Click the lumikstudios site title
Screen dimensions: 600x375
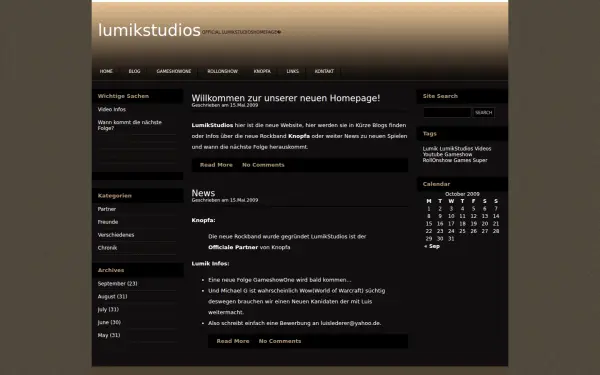[x=149, y=30]
